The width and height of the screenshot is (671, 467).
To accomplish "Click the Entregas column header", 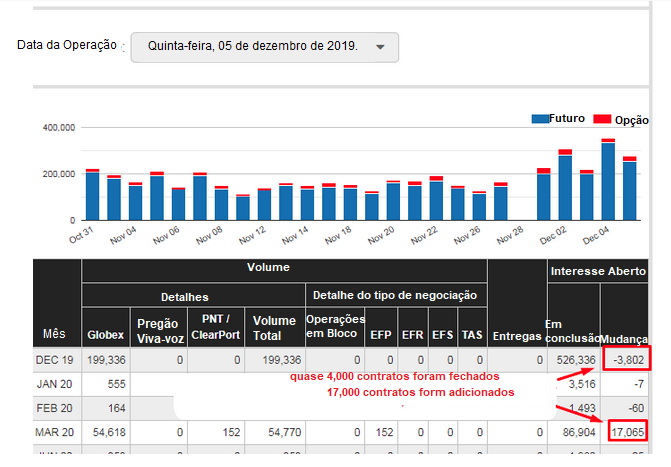I will click(517, 336).
